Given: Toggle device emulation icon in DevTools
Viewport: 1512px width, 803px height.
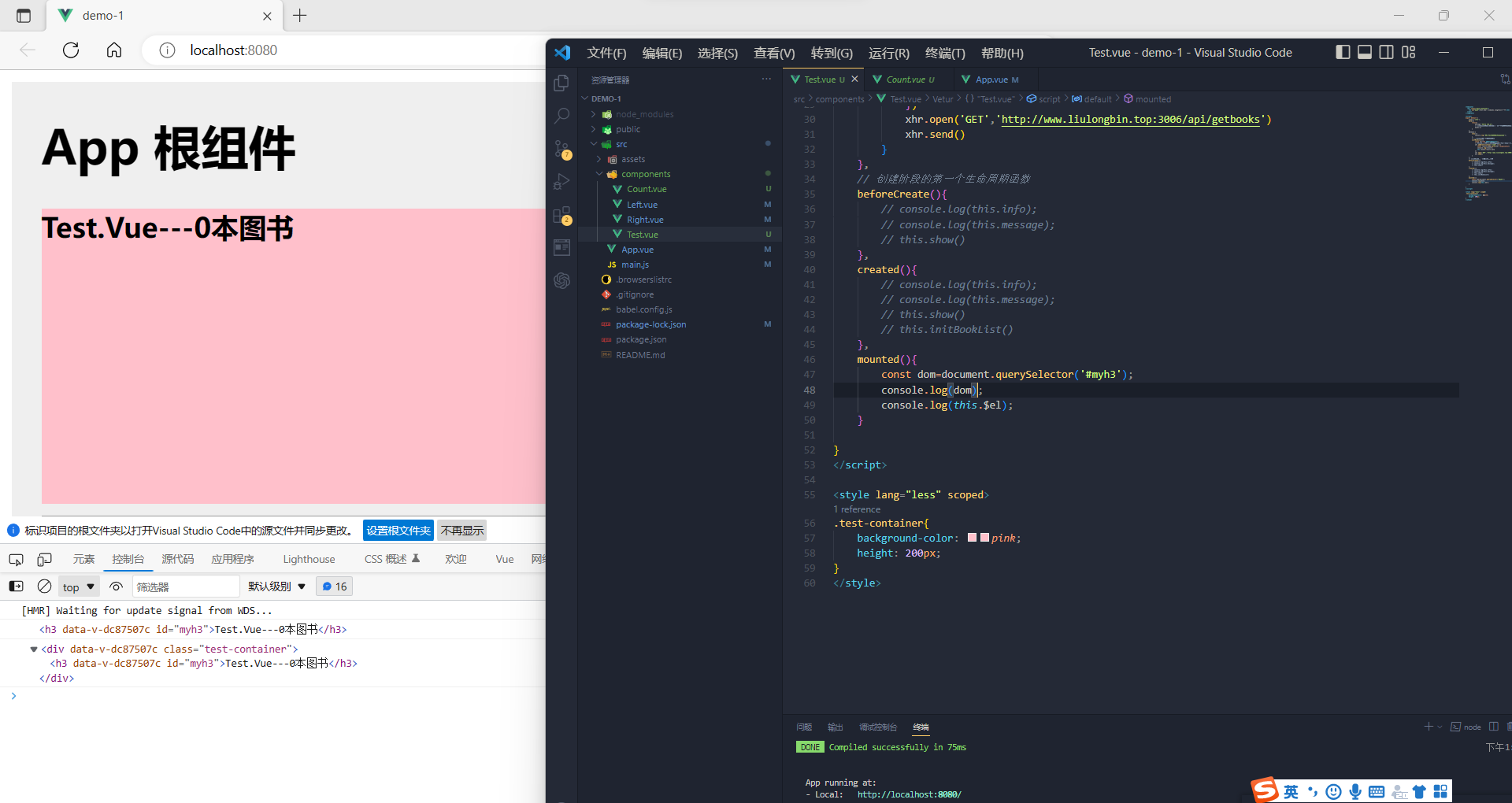Looking at the screenshot, I should point(45,560).
